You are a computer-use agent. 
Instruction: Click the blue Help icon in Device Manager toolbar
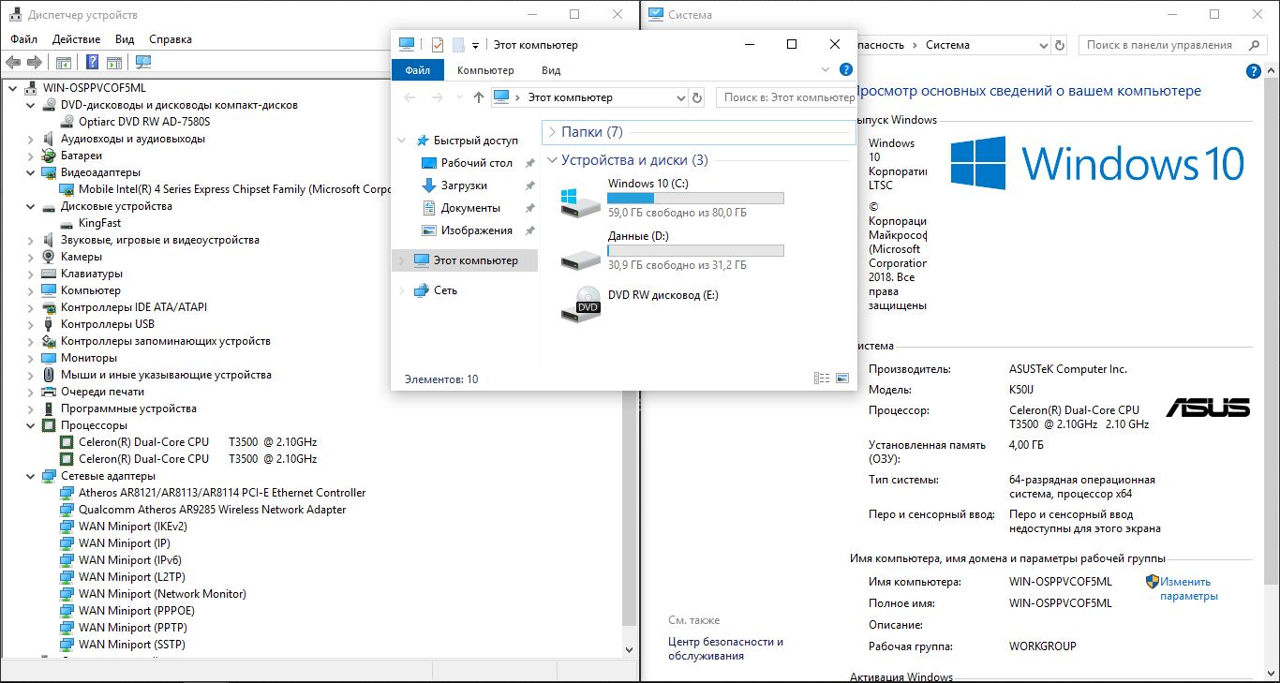click(x=92, y=62)
